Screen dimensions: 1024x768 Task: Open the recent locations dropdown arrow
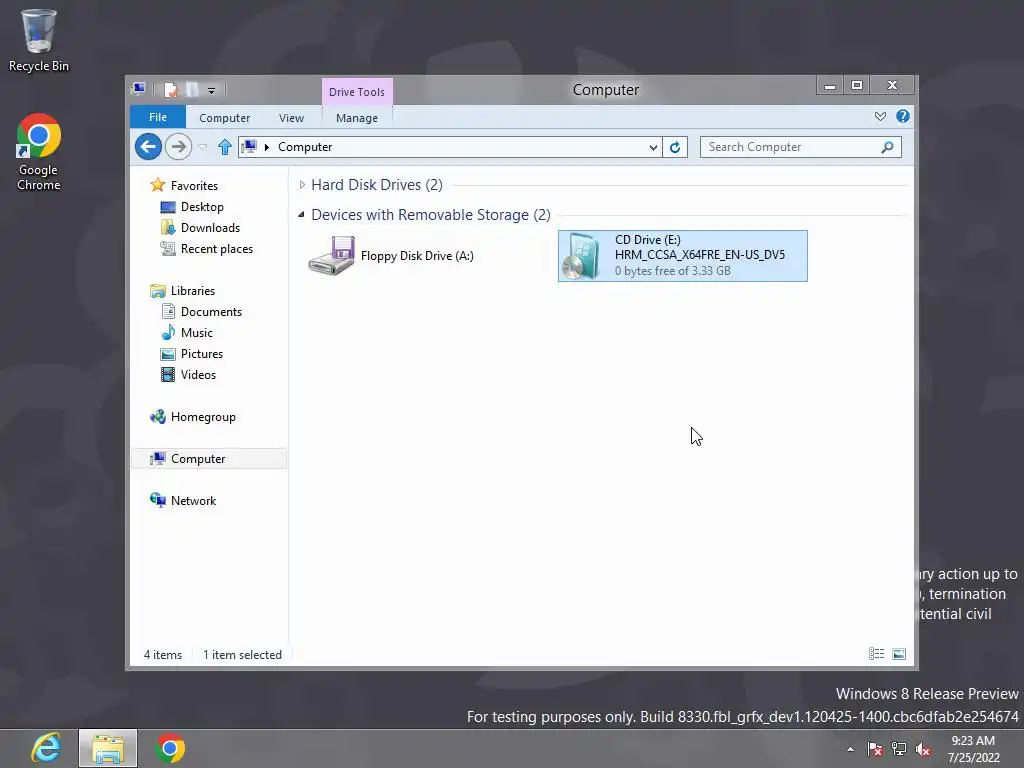pyautogui.click(x=202, y=147)
